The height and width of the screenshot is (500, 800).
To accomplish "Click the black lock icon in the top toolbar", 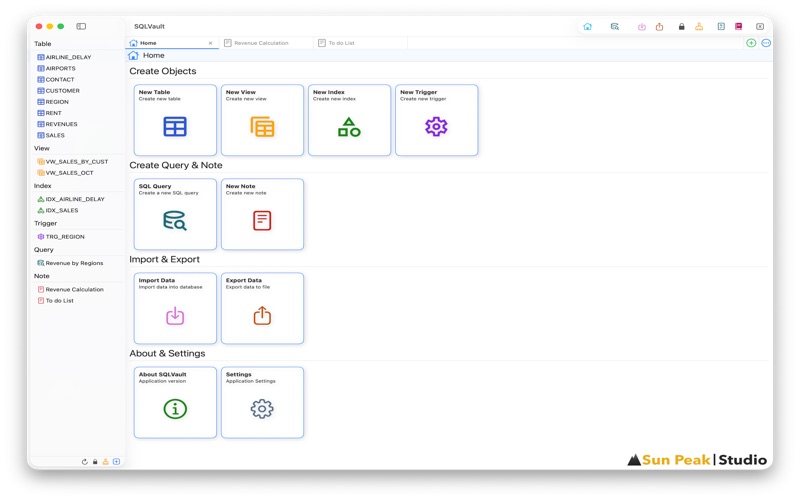I will [x=682, y=27].
